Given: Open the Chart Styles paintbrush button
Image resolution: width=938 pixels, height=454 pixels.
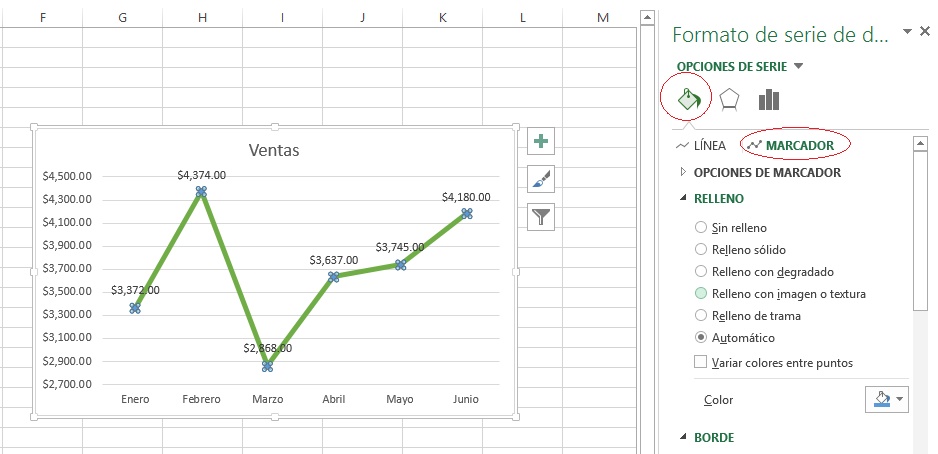Looking at the screenshot, I should coord(541,179).
